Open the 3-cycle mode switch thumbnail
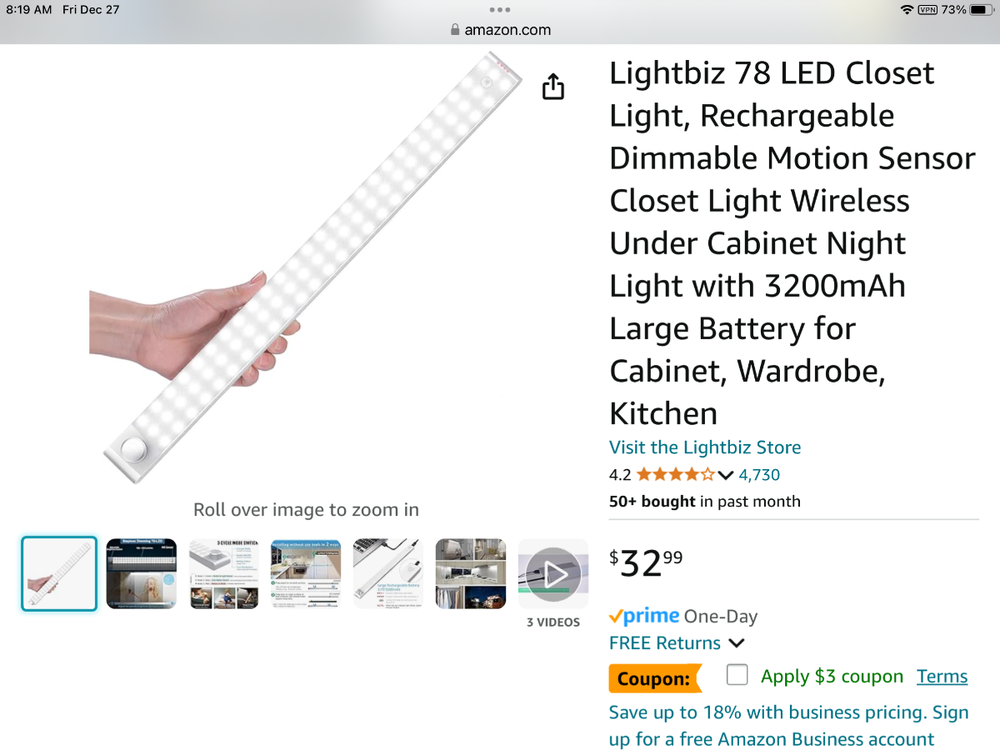 (223, 572)
